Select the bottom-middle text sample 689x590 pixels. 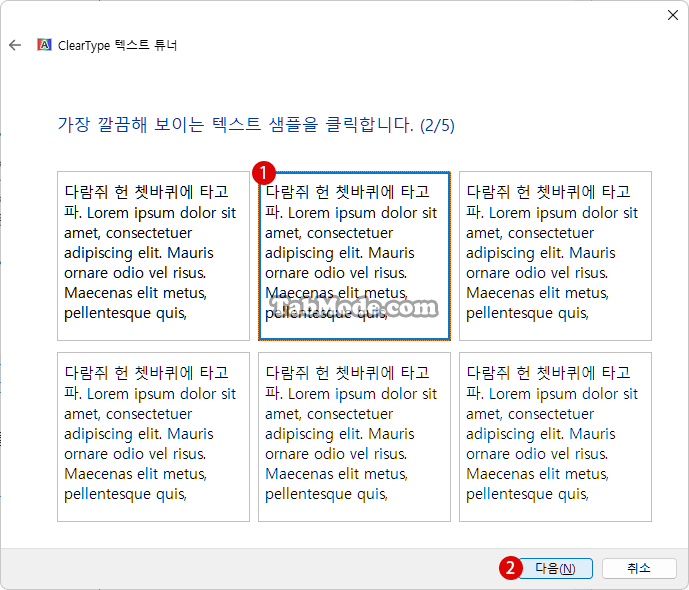pos(354,437)
